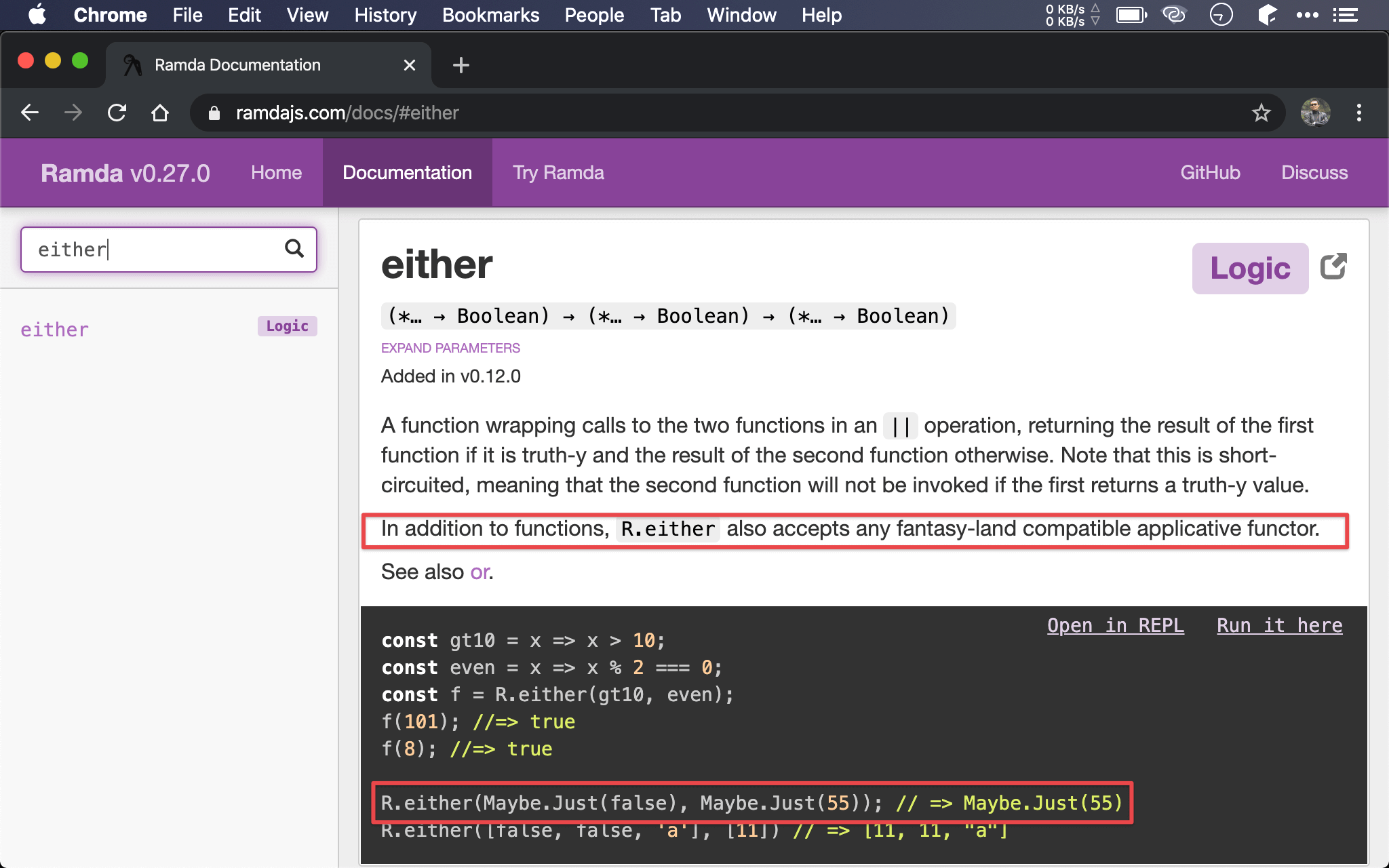Click the battery status icon
Image resolution: width=1389 pixels, height=868 pixels.
[x=1132, y=15]
